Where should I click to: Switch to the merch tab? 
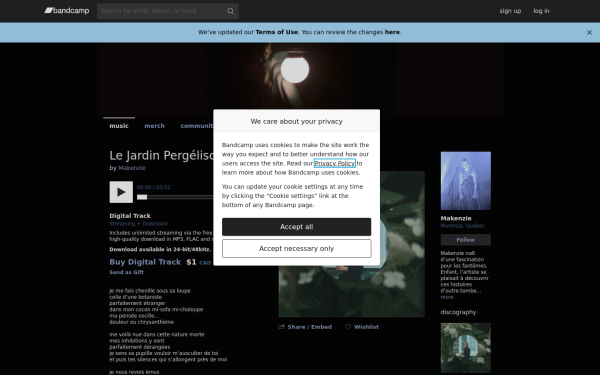(154, 126)
